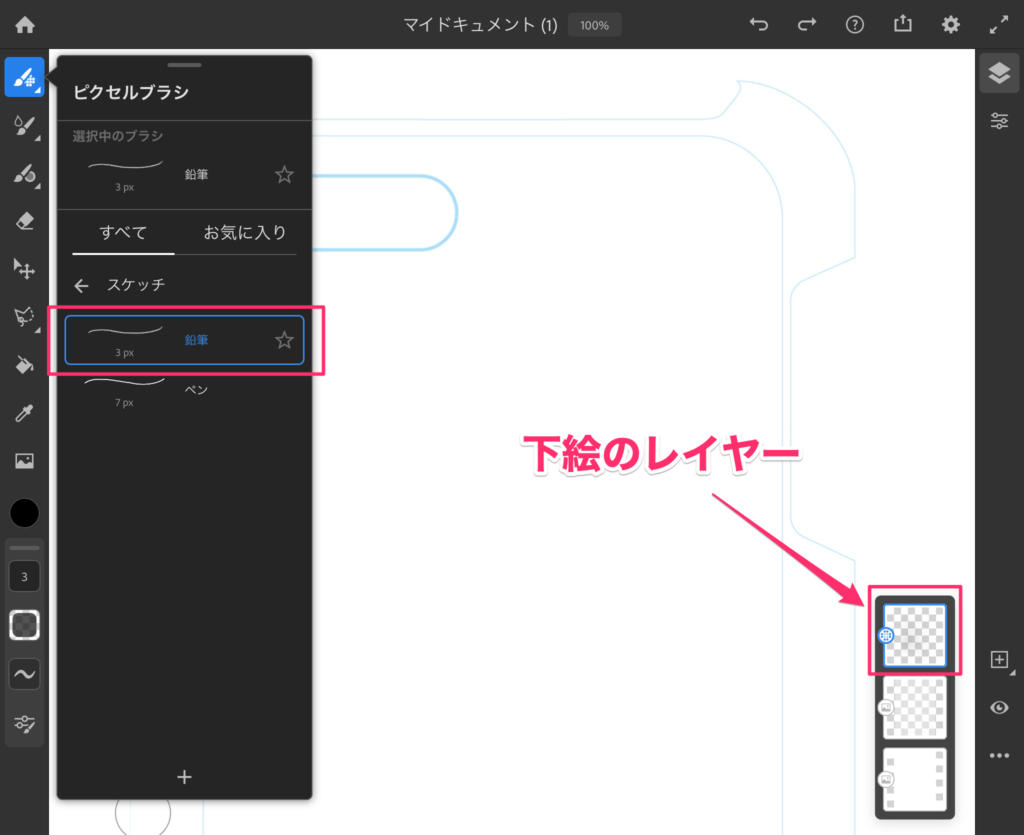
Task: Favorite the 鉛筆 brush in Sketch list
Action: point(284,341)
